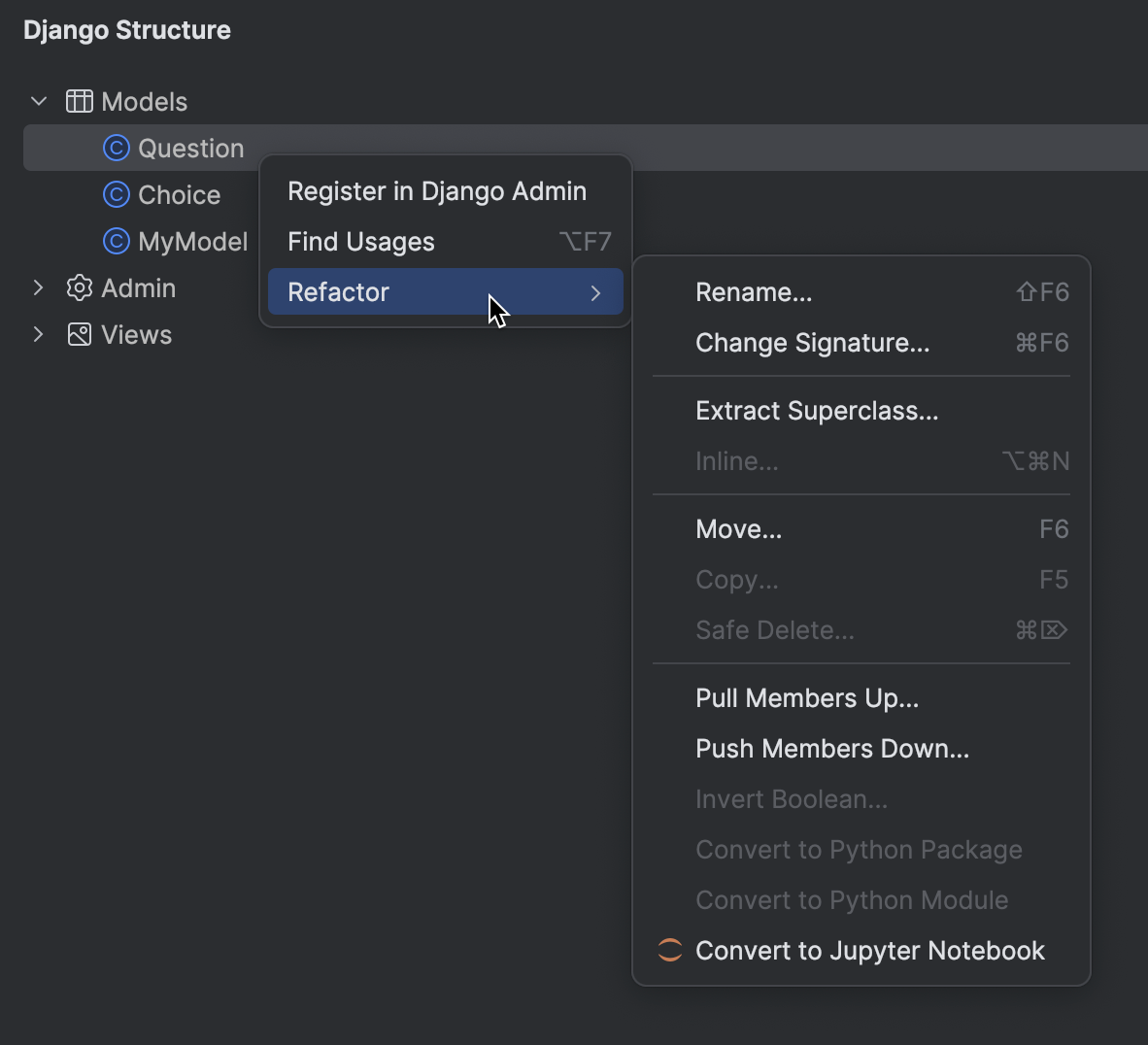
Task: Click the class icon next to Choice
Action: point(116,194)
